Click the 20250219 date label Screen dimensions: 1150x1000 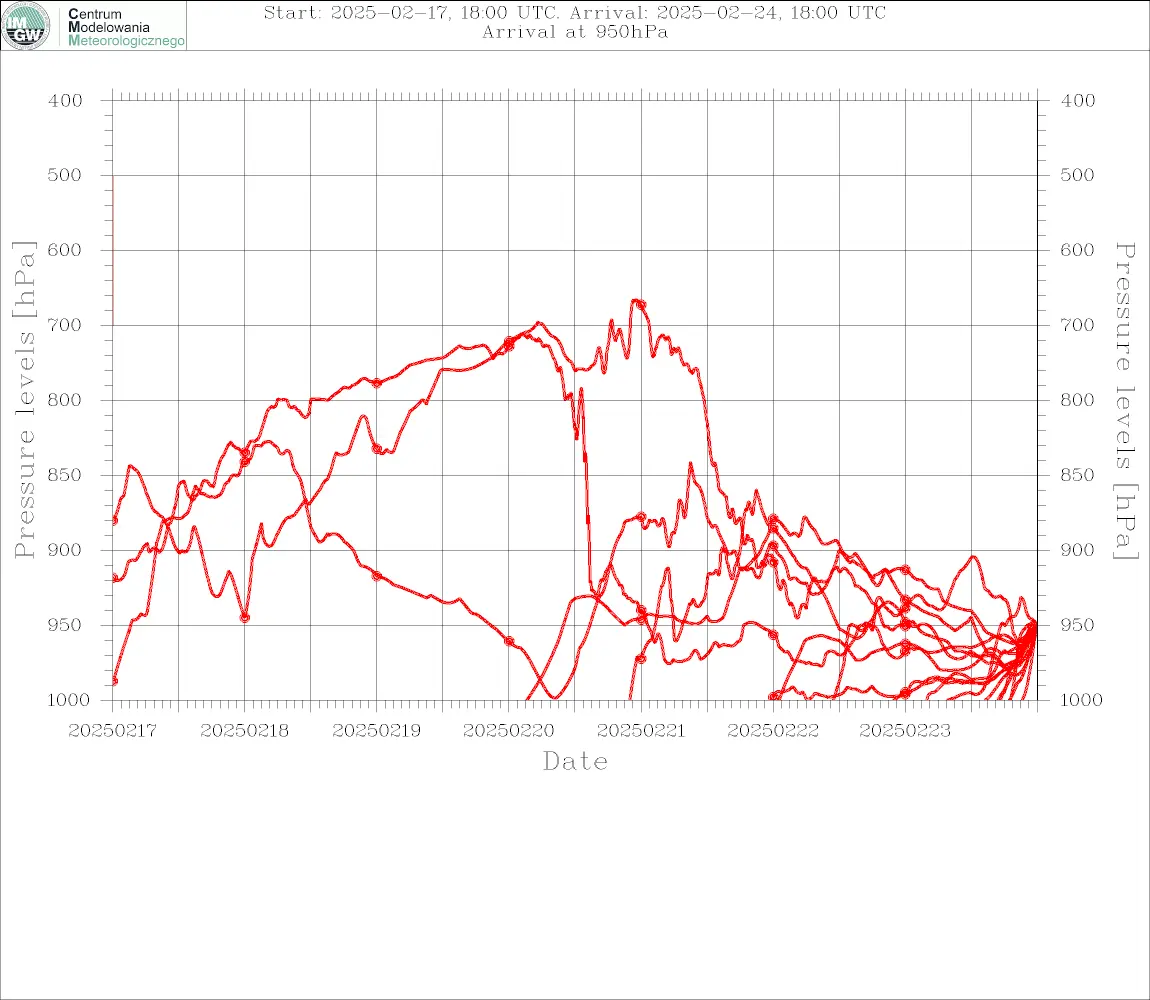tap(376, 731)
